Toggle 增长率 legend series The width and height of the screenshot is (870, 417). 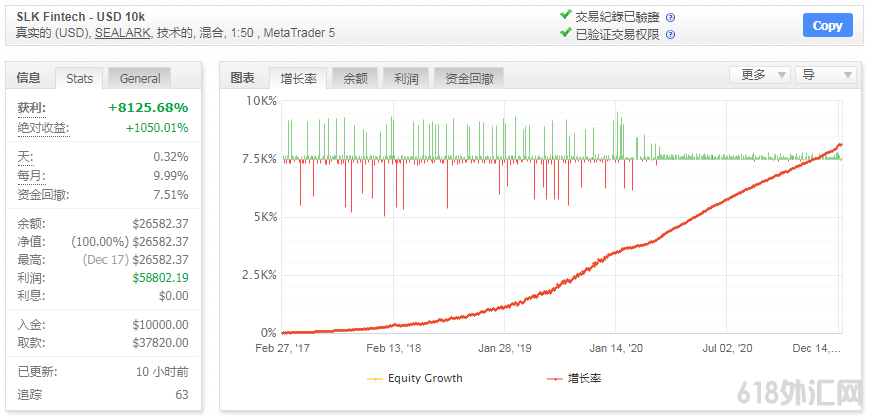[x=574, y=379]
